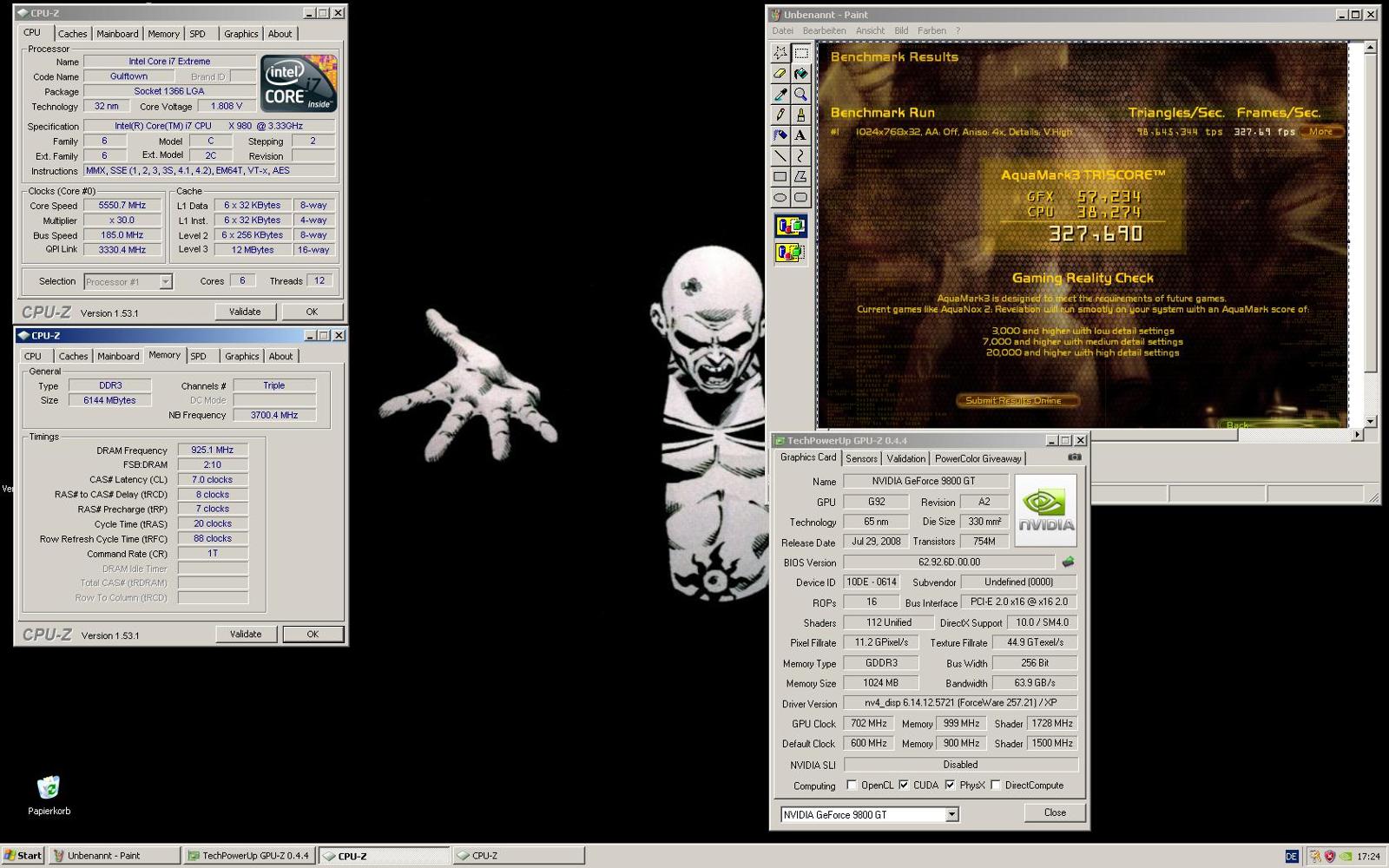The height and width of the screenshot is (868, 1389).
Task: Open SPD tab in top CPU-Z window
Action: click(198, 34)
